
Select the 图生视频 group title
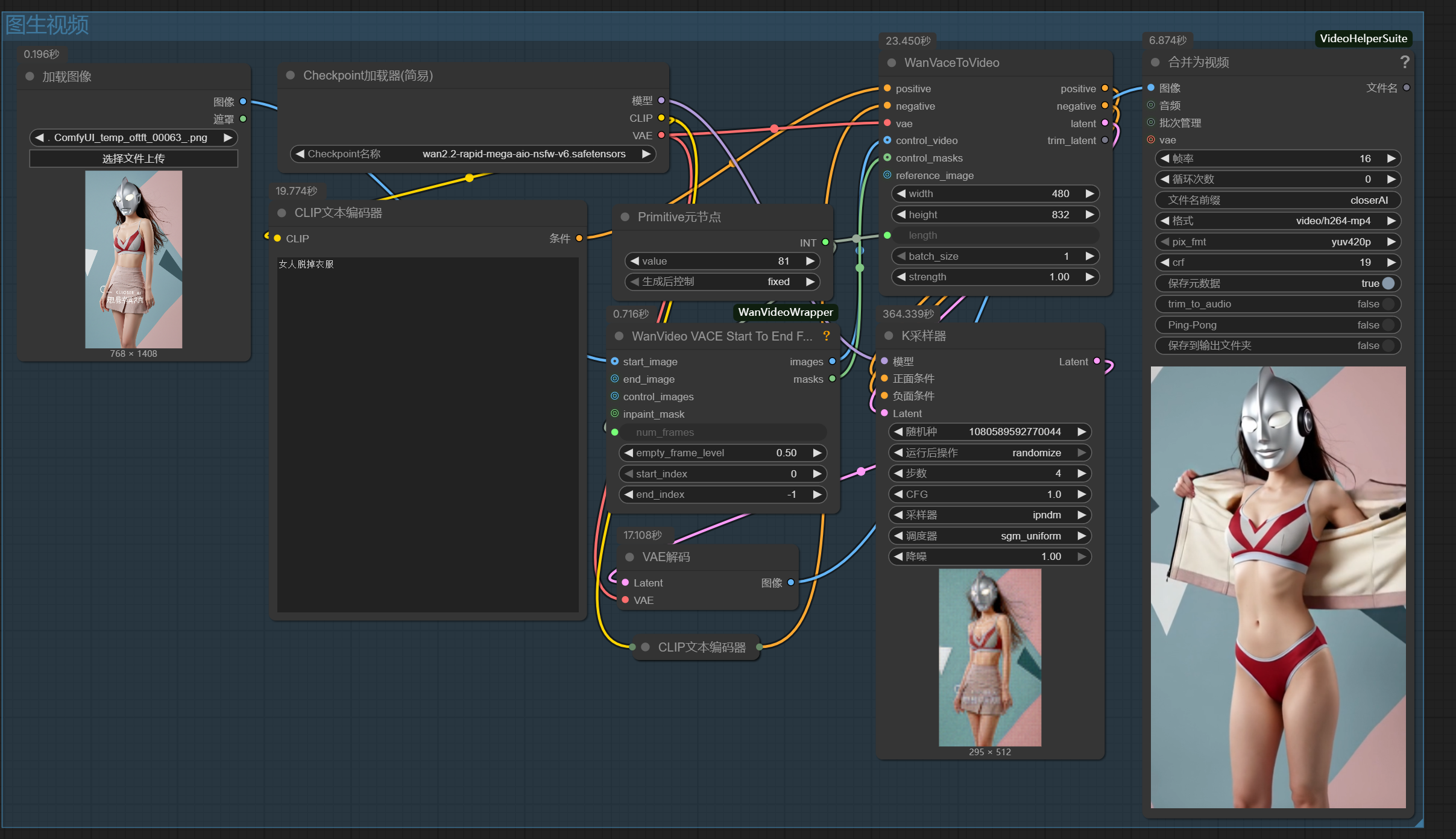47,25
